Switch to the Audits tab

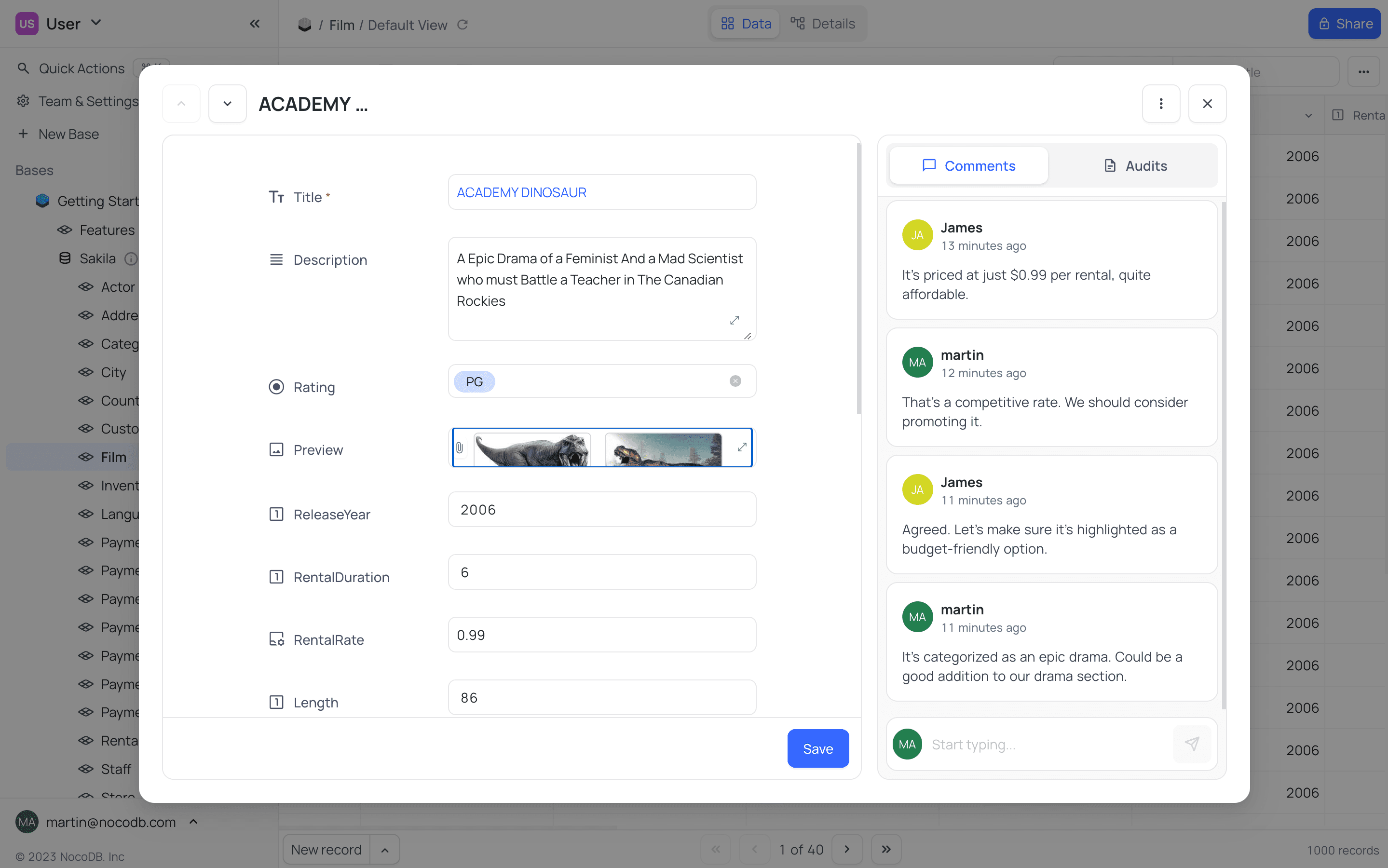coord(1135,166)
